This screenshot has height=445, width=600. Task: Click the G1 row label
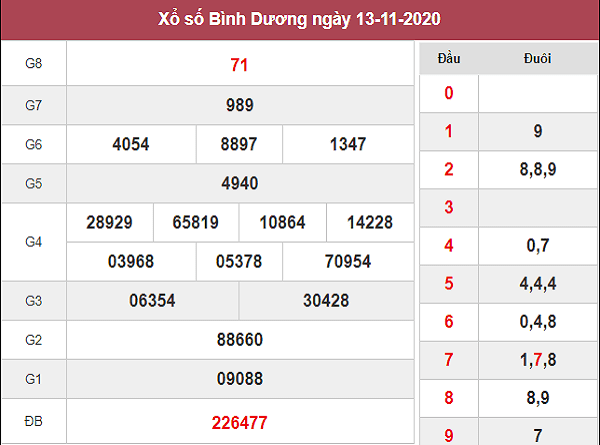[34, 379]
